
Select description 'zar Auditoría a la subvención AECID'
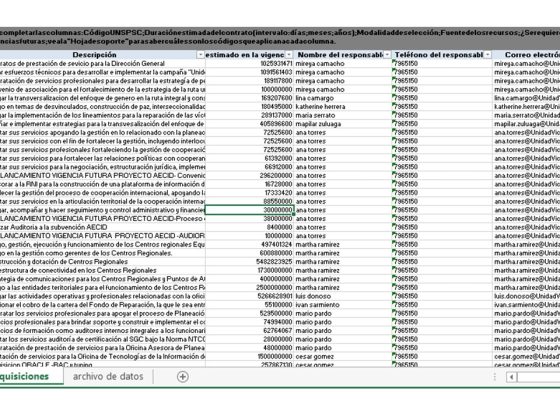coord(102,227)
